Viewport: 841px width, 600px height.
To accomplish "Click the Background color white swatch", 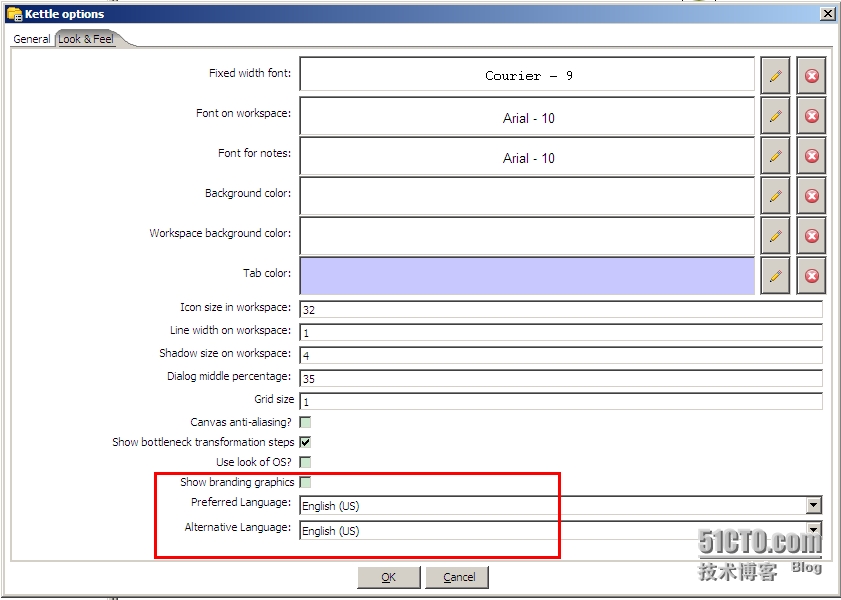I will (x=527, y=196).
